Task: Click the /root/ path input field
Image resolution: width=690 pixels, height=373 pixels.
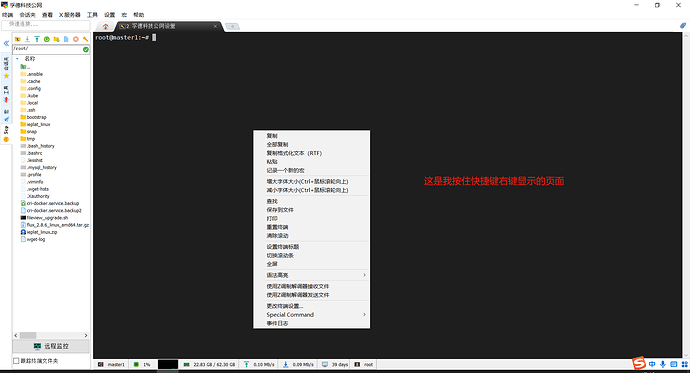Action: point(47,49)
